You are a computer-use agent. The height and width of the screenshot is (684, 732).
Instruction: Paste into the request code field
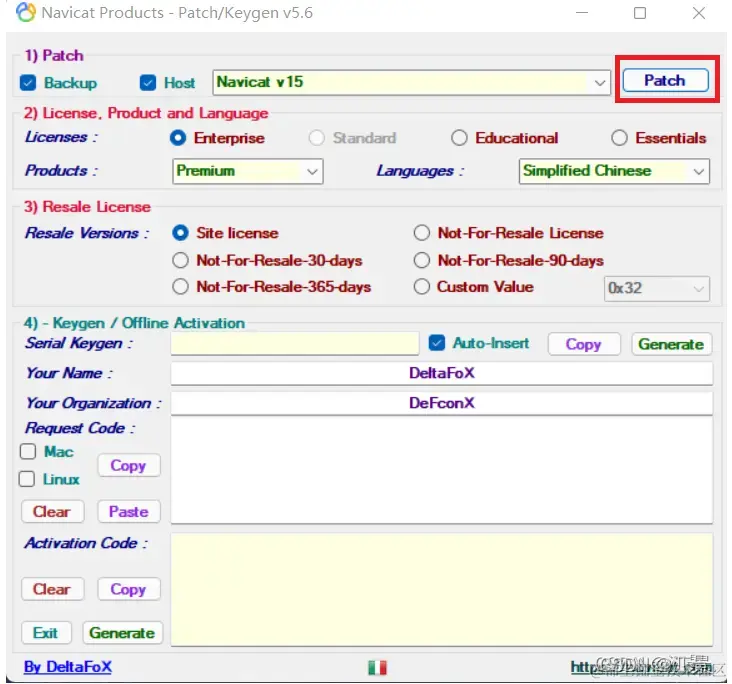pos(129,512)
